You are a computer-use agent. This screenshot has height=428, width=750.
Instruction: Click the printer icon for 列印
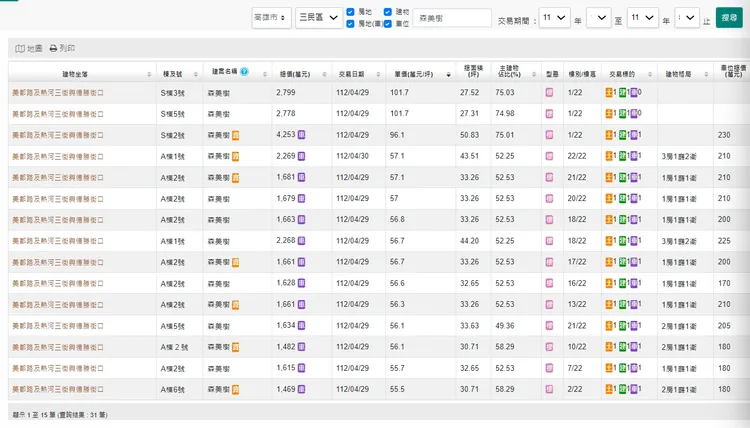53,48
